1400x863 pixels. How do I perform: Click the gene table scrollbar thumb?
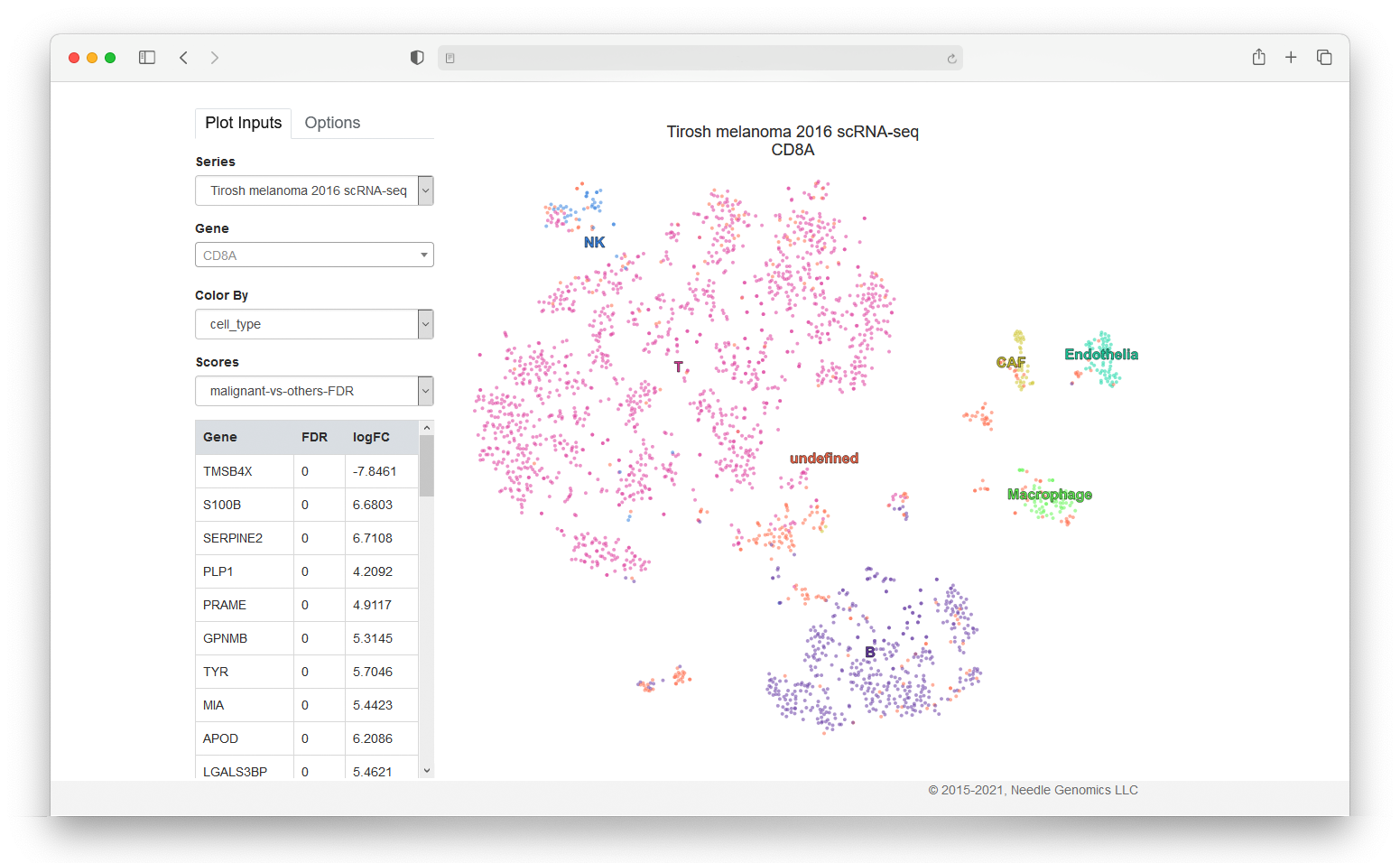click(427, 466)
